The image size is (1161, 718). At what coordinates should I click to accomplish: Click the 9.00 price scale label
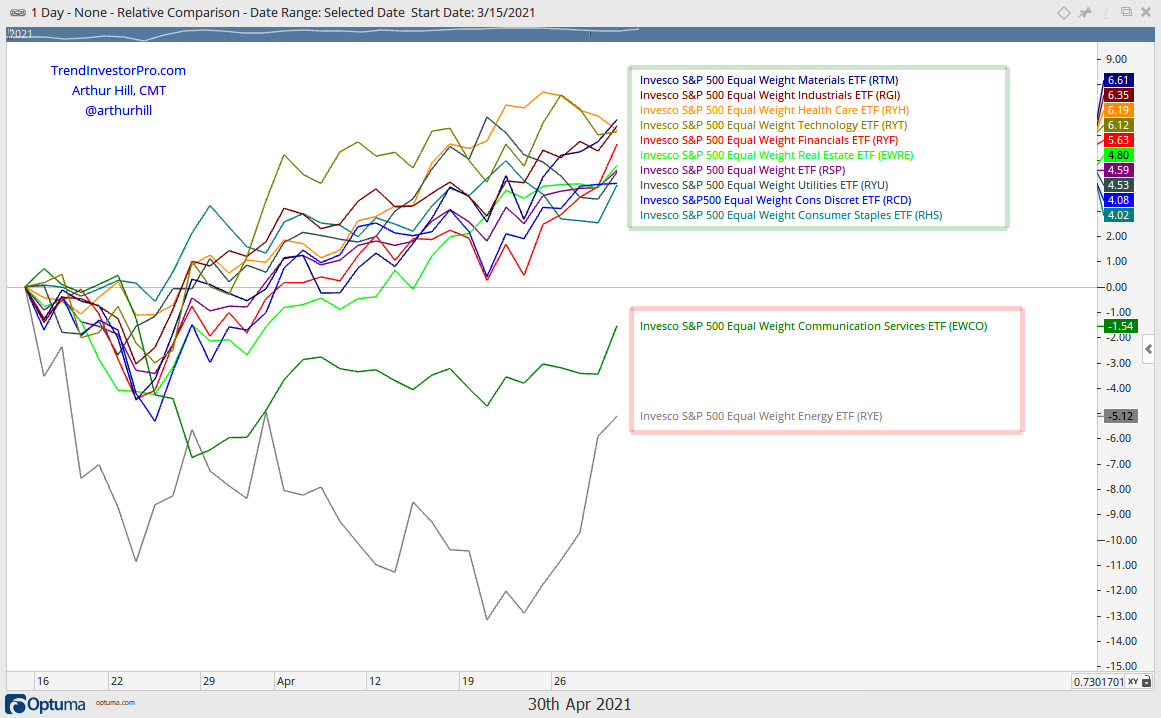tap(1116, 59)
